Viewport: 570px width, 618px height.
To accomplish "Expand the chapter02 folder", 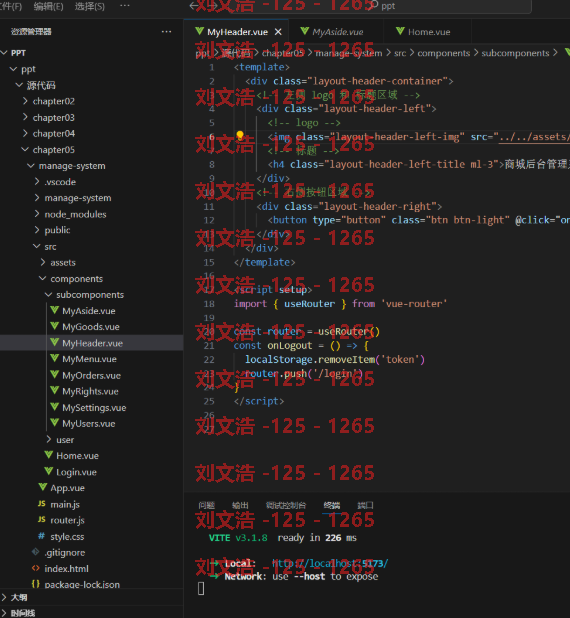I will click(25, 101).
